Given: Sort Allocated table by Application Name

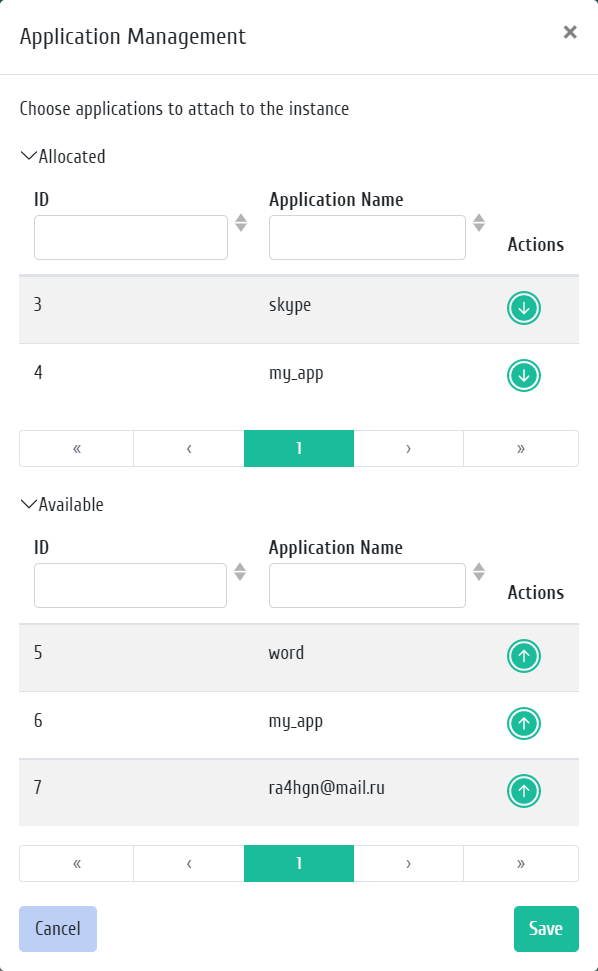Looking at the screenshot, I should pyautogui.click(x=479, y=223).
